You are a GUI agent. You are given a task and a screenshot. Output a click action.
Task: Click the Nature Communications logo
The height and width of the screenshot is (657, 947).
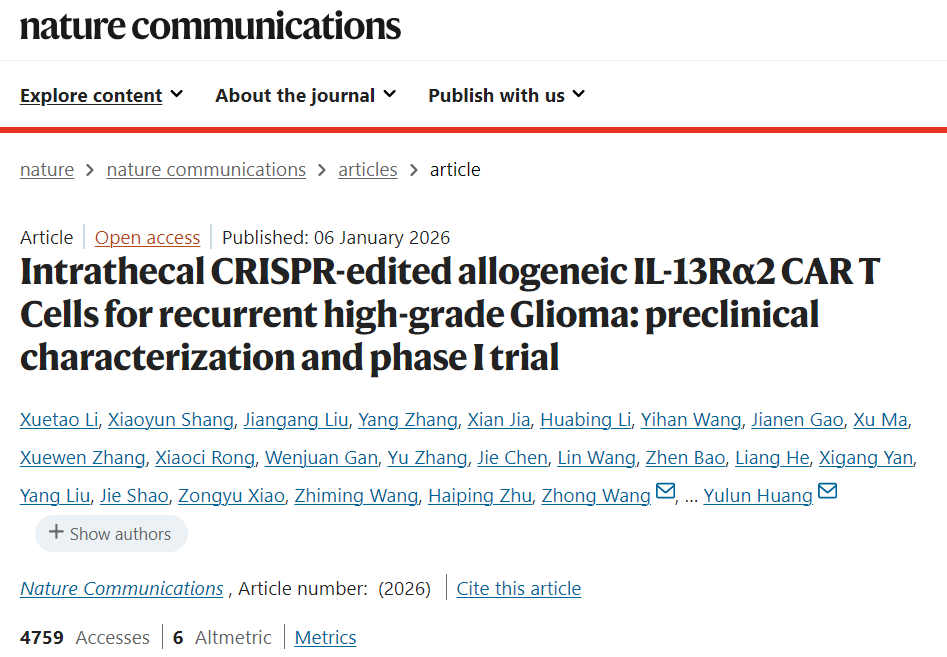tap(210, 26)
